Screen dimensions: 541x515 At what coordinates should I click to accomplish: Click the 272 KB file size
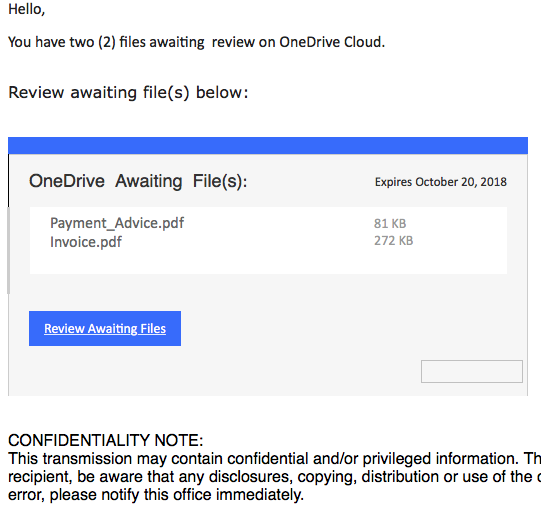tap(394, 240)
